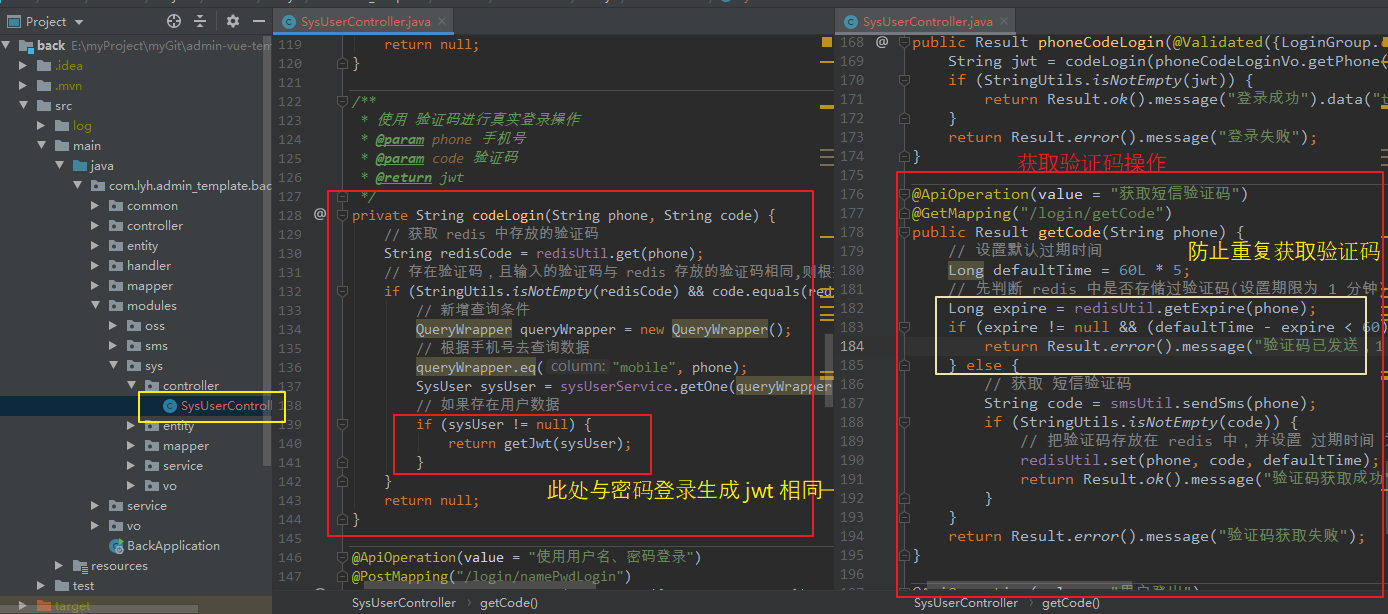The height and width of the screenshot is (614, 1388).
Task: Expand the .idea folder arrow
Action: coord(24,66)
